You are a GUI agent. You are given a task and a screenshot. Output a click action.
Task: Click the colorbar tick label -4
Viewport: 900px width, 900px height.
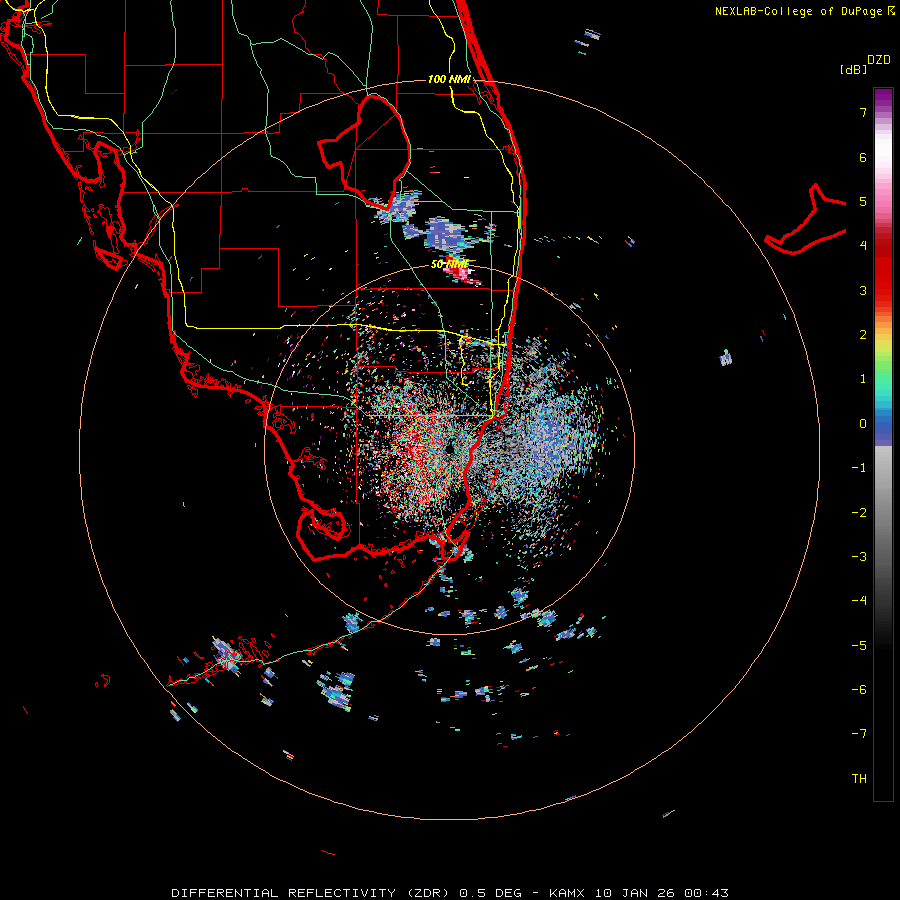coord(859,601)
